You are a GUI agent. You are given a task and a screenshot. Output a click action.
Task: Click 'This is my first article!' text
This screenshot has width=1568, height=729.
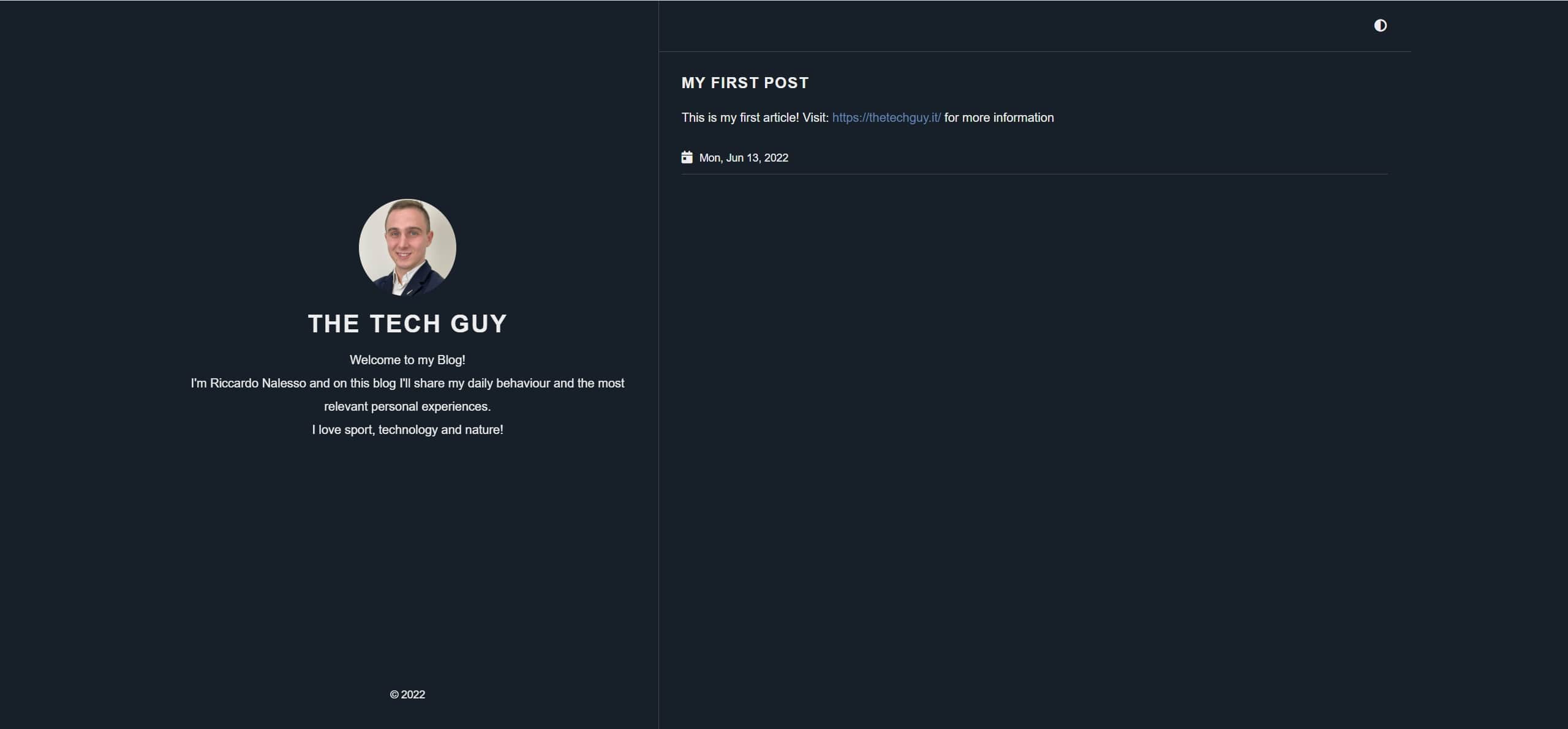[740, 118]
